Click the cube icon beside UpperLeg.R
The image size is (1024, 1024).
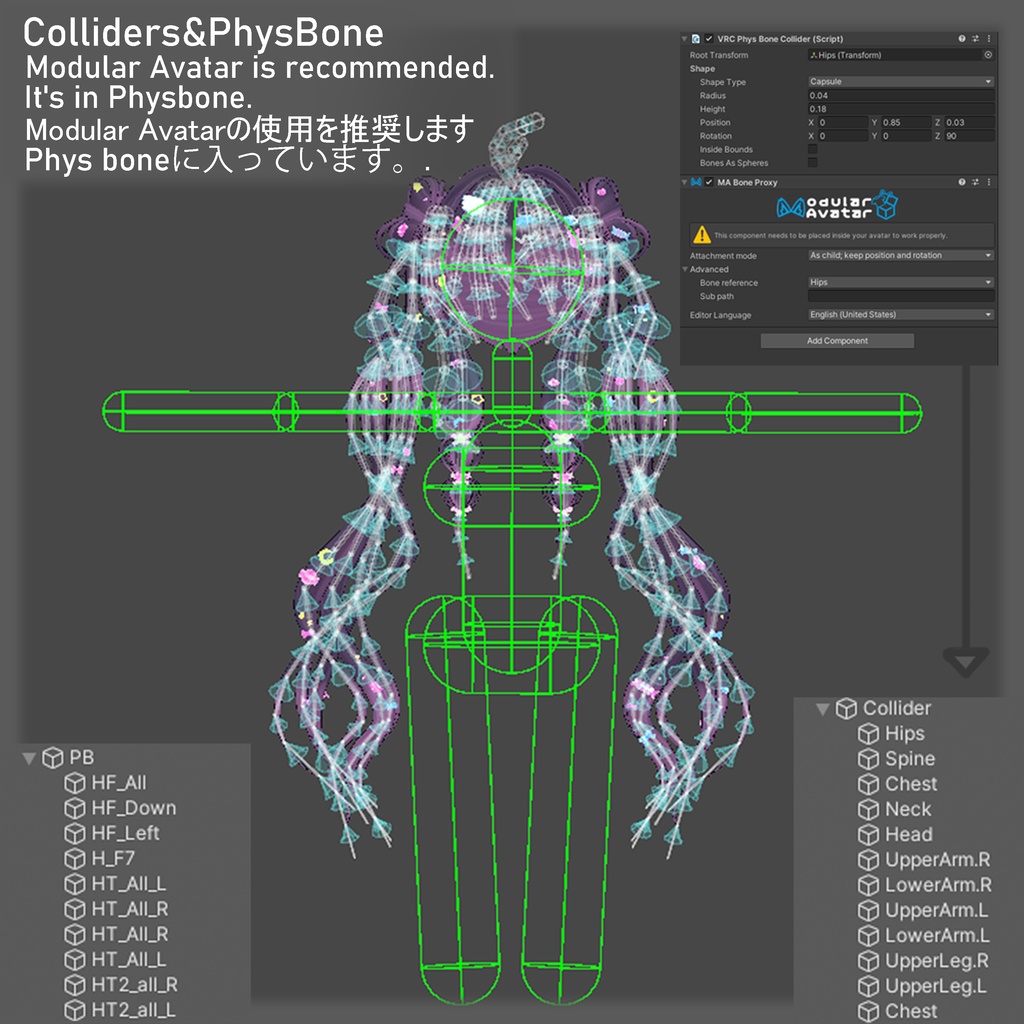(868, 961)
